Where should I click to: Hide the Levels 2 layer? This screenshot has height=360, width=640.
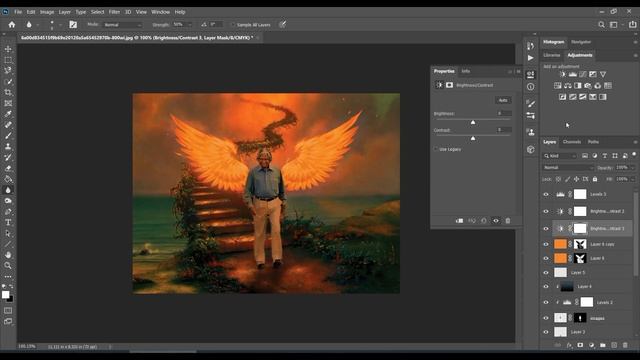click(546, 302)
